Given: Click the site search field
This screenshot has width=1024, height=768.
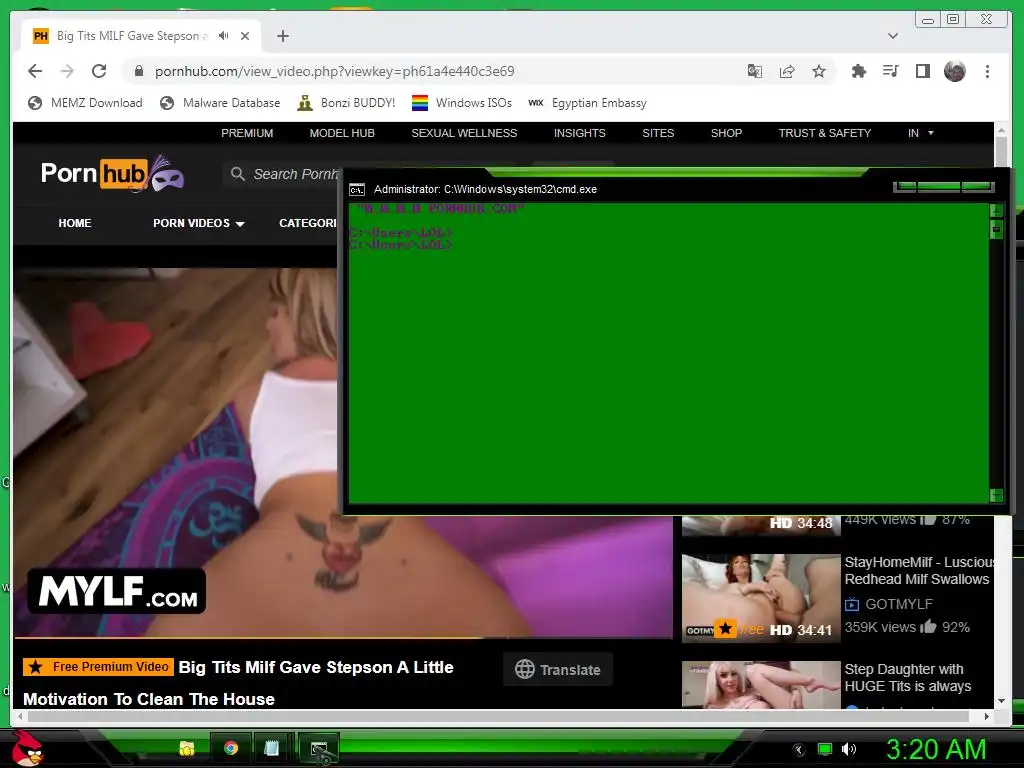Looking at the screenshot, I should point(281,174).
